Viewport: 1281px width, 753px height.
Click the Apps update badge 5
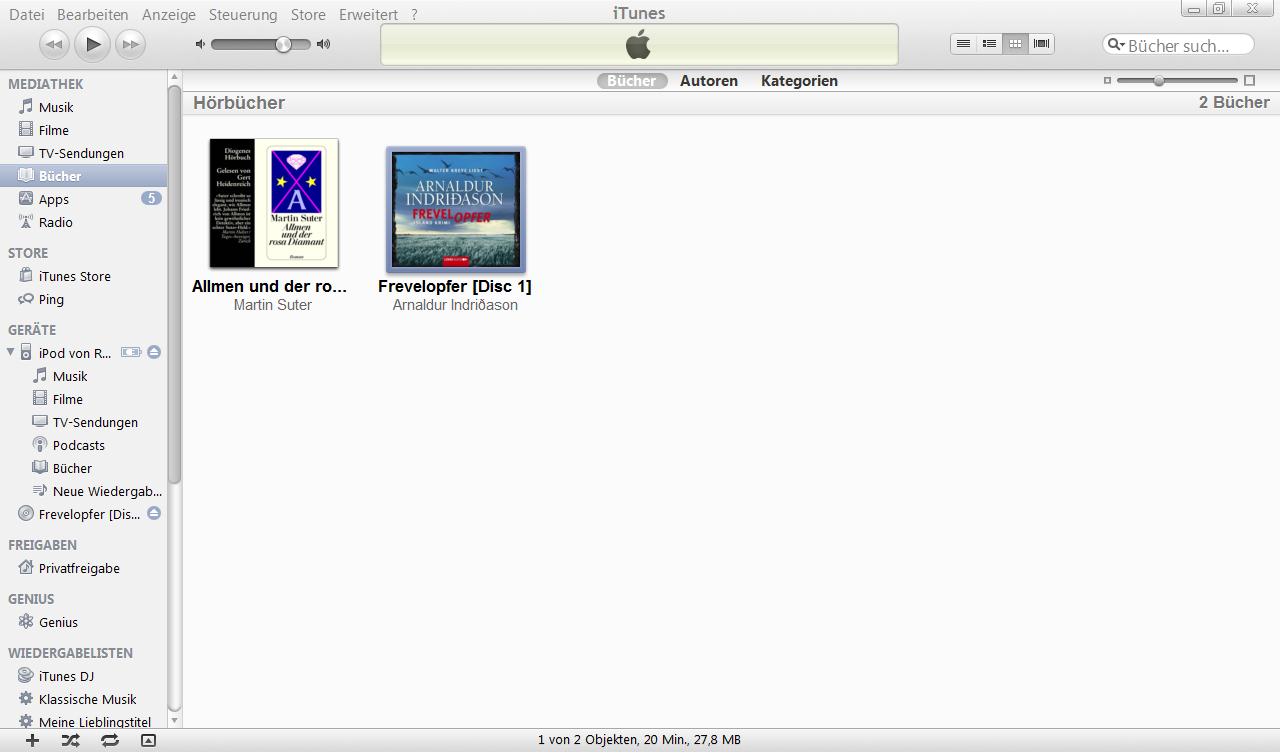151,198
